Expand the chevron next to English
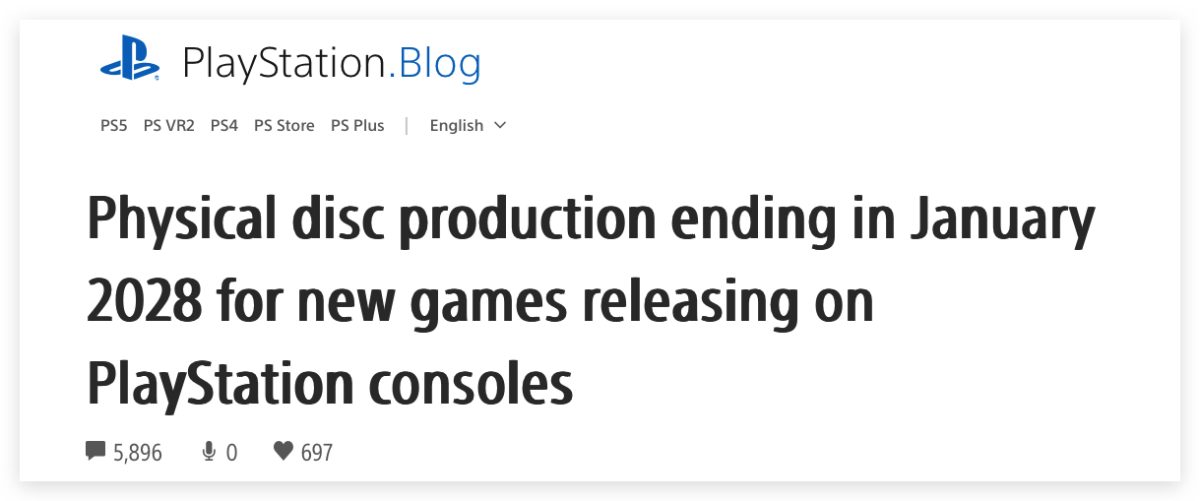 tap(500, 126)
